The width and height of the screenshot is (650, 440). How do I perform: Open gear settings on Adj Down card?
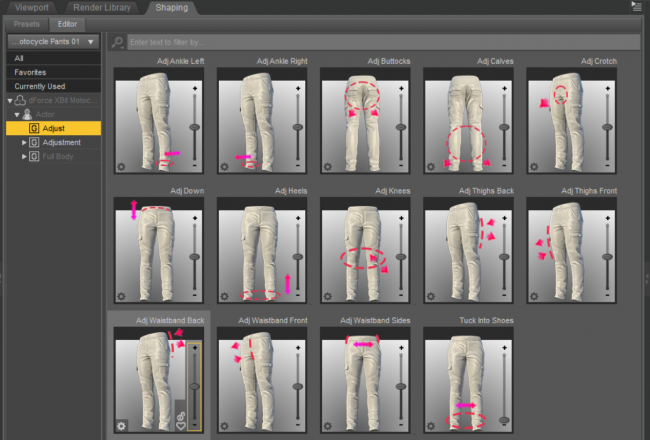click(x=122, y=296)
